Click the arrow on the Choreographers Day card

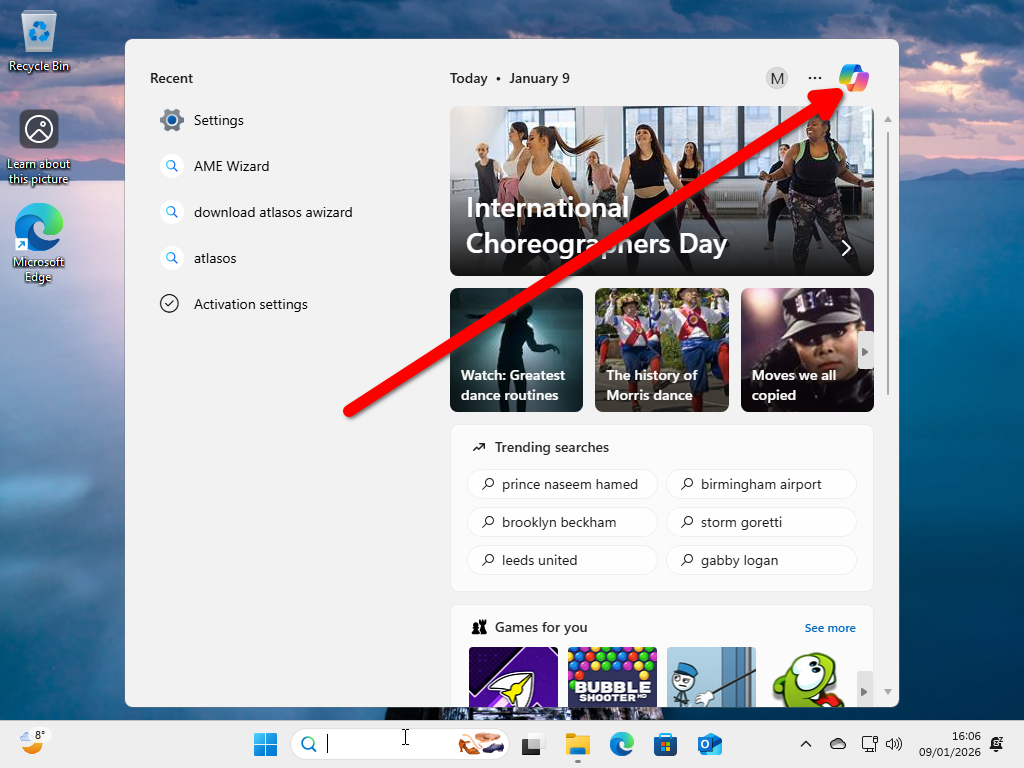(x=845, y=248)
